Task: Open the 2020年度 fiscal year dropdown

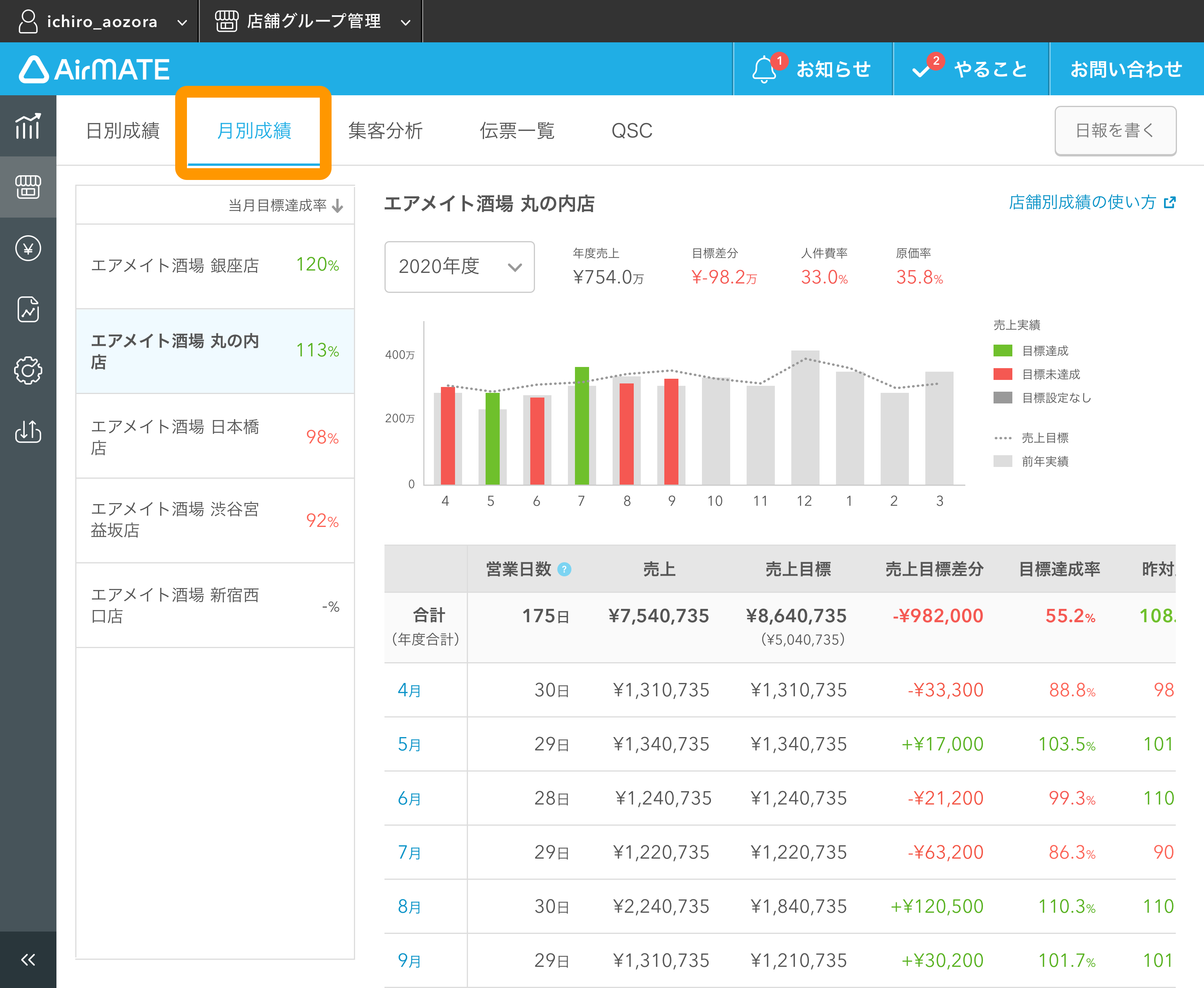Action: click(459, 266)
